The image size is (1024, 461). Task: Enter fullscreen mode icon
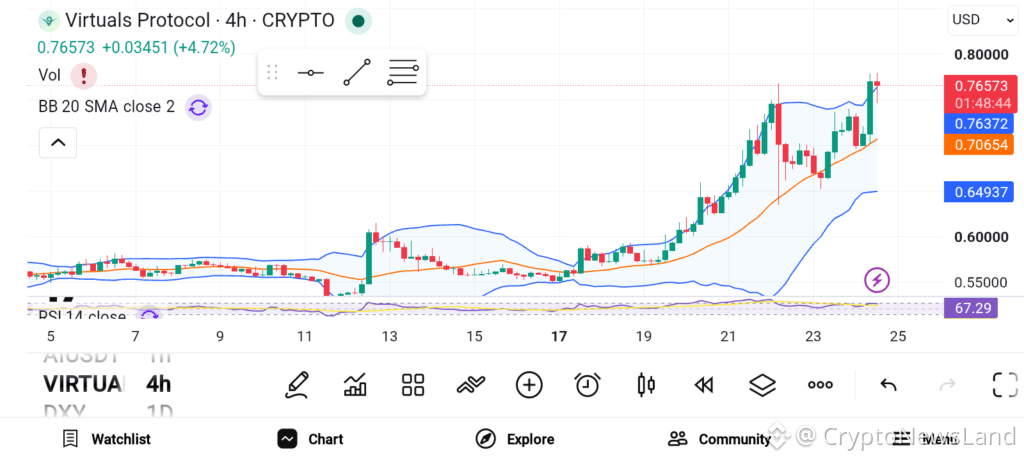(x=1005, y=385)
